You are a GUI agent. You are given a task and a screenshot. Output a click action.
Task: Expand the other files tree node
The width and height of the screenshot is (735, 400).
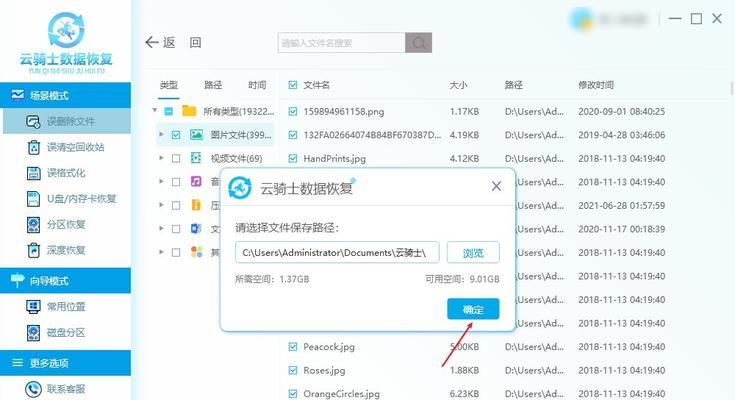[161, 252]
